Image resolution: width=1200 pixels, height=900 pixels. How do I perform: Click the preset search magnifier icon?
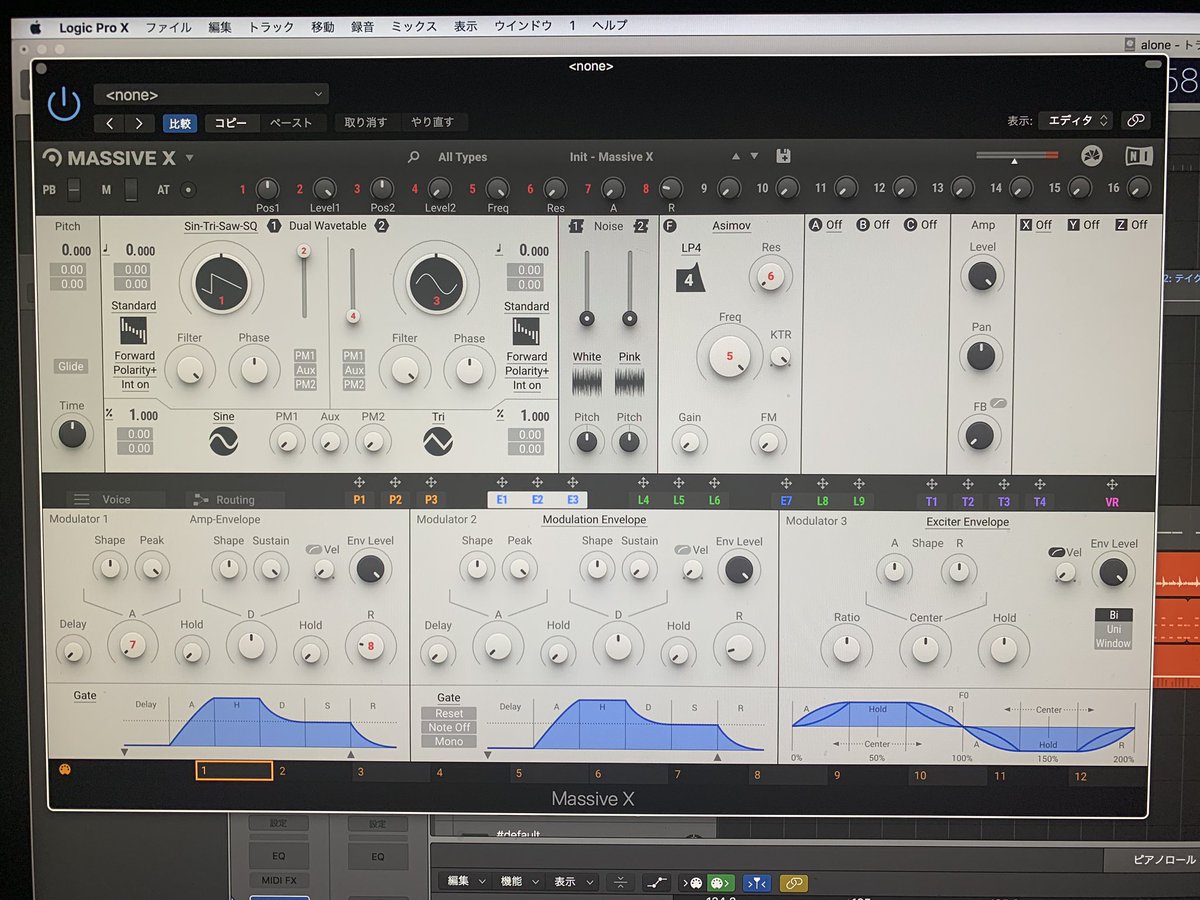tap(413, 157)
